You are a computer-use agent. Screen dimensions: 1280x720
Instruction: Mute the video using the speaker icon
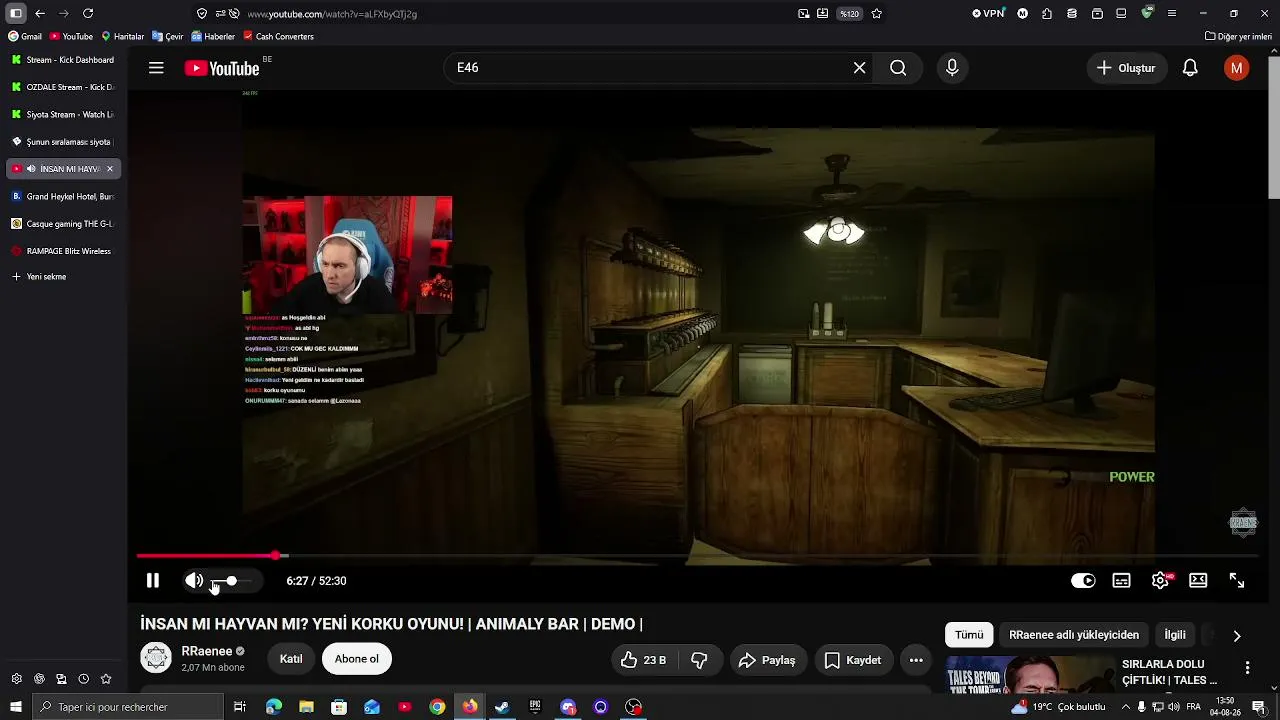[194, 581]
